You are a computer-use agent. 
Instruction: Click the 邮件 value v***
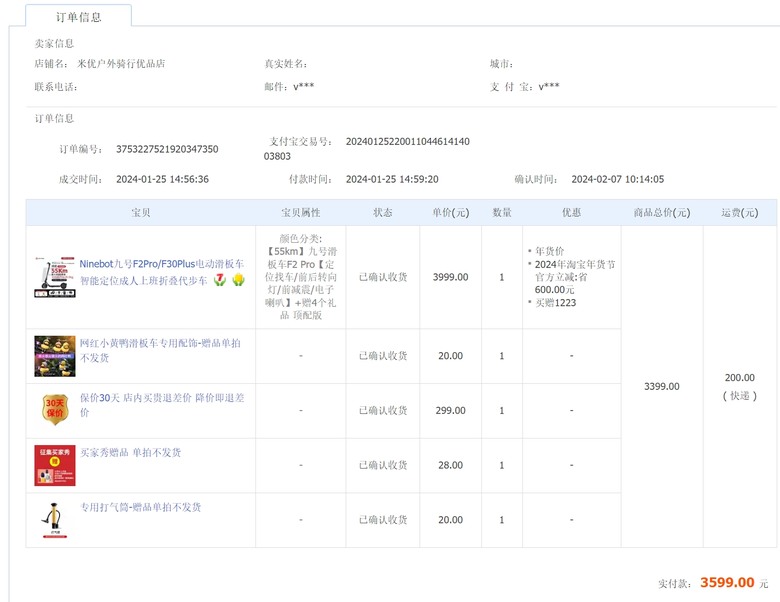tap(303, 87)
